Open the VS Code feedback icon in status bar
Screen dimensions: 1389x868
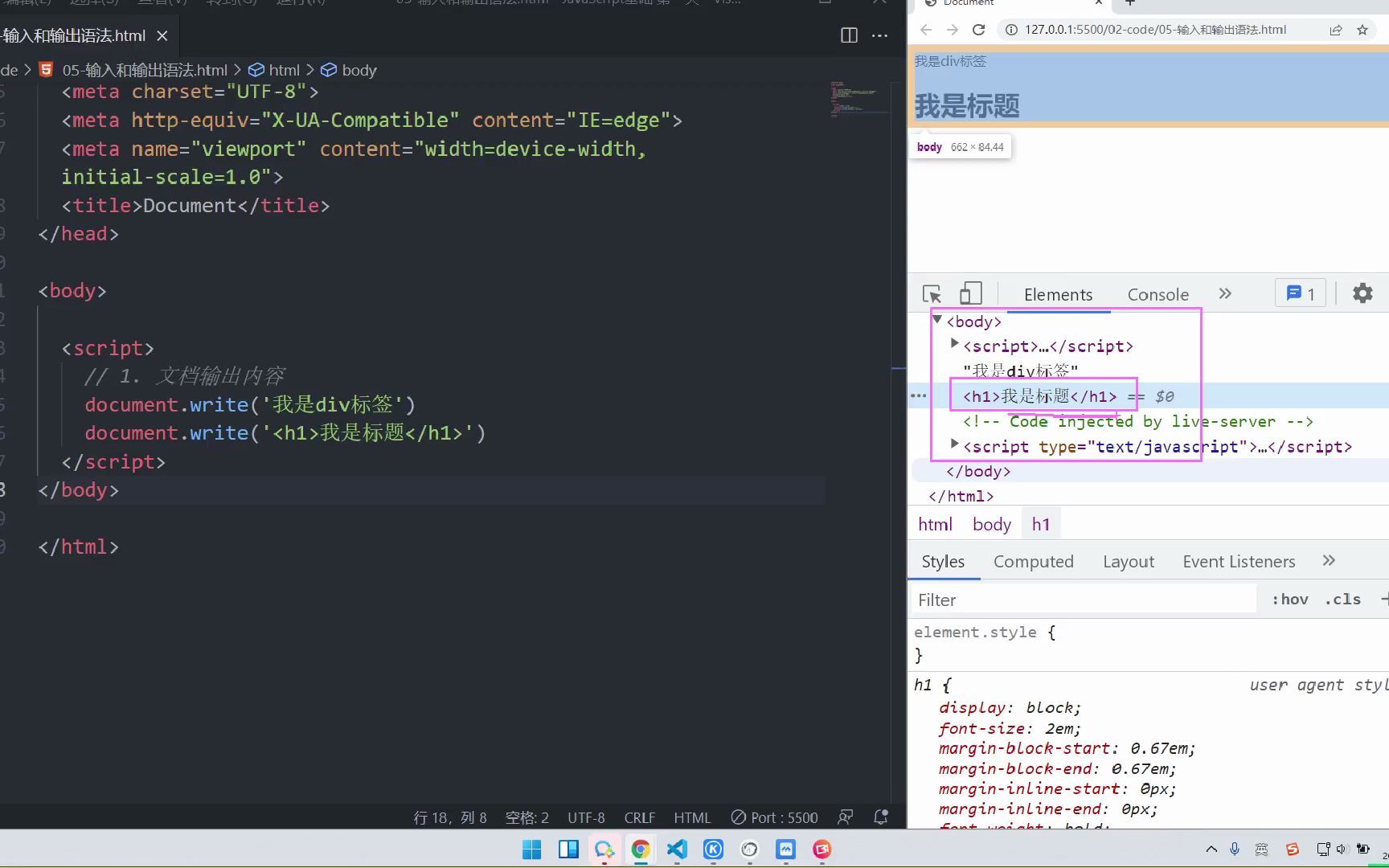point(845,817)
